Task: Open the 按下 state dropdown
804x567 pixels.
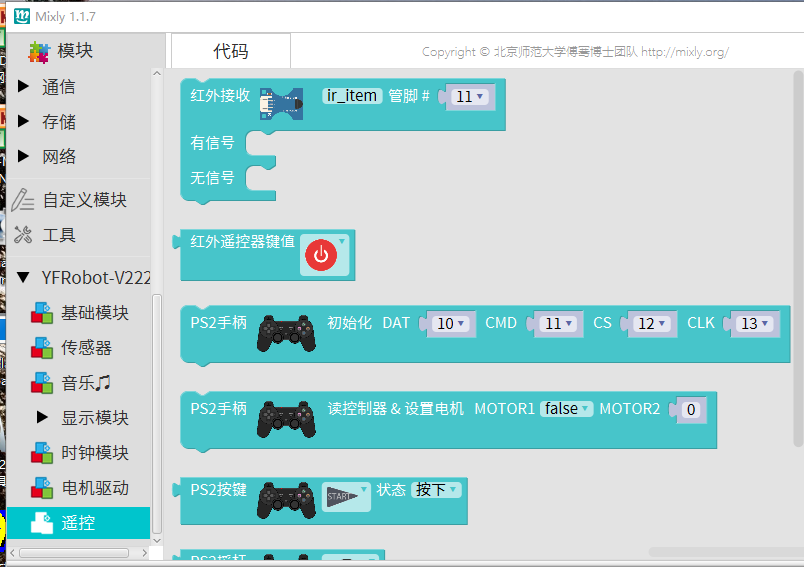Action: pyautogui.click(x=437, y=490)
